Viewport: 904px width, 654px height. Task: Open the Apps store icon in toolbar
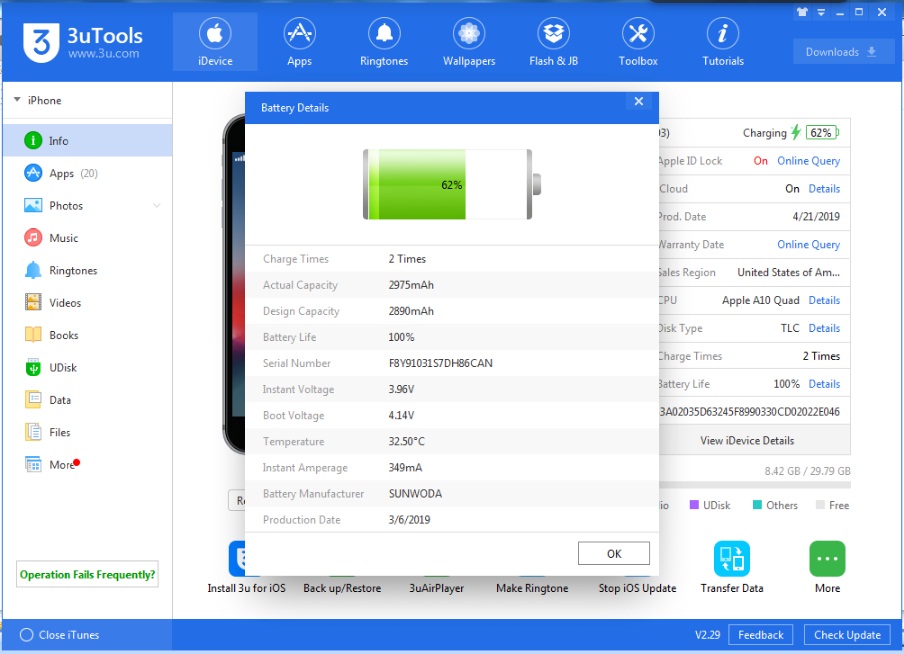(x=299, y=42)
